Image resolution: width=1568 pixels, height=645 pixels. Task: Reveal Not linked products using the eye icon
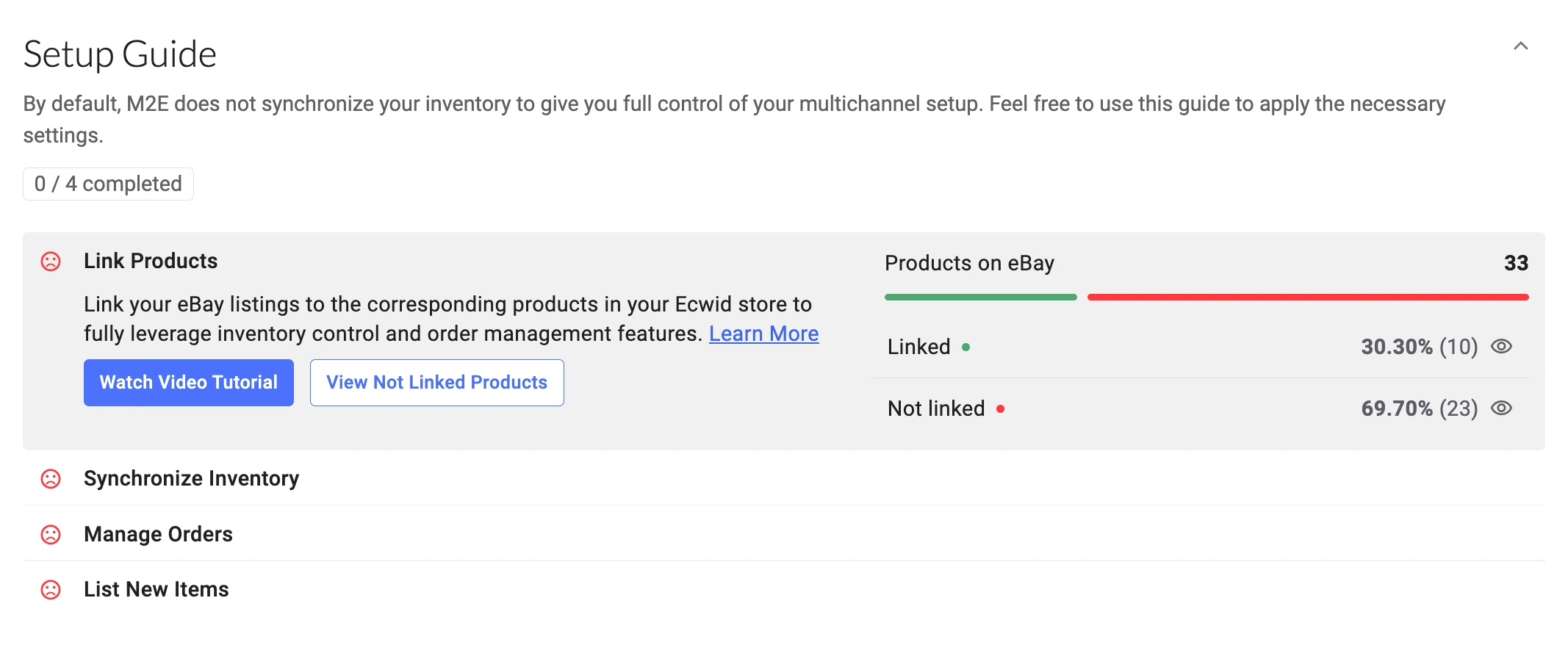point(1503,408)
